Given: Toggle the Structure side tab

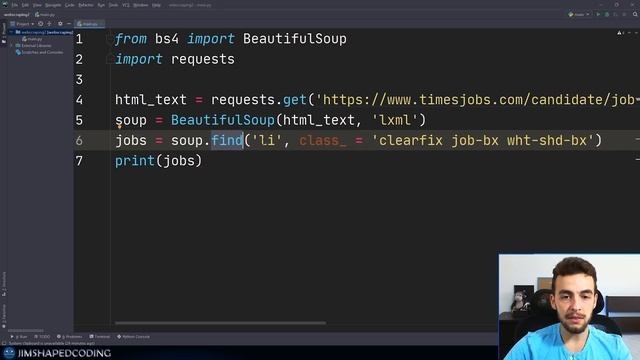Looking at the screenshot, I should coord(4,284).
